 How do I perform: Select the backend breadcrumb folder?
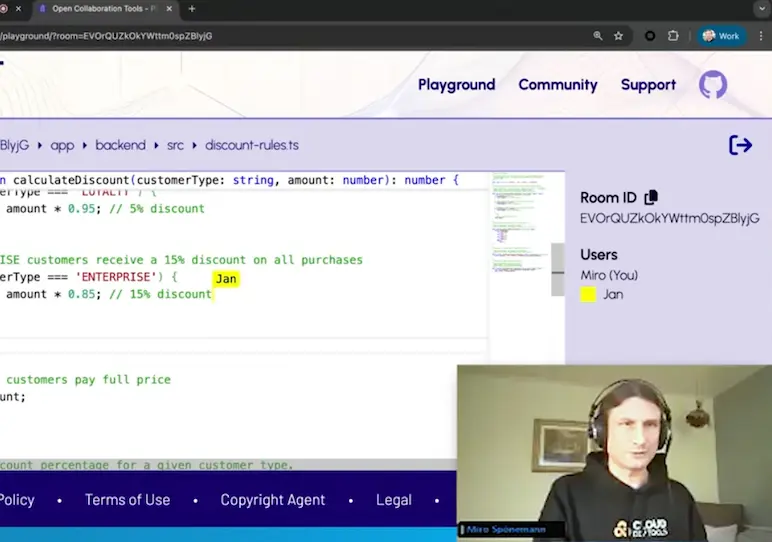(120, 145)
